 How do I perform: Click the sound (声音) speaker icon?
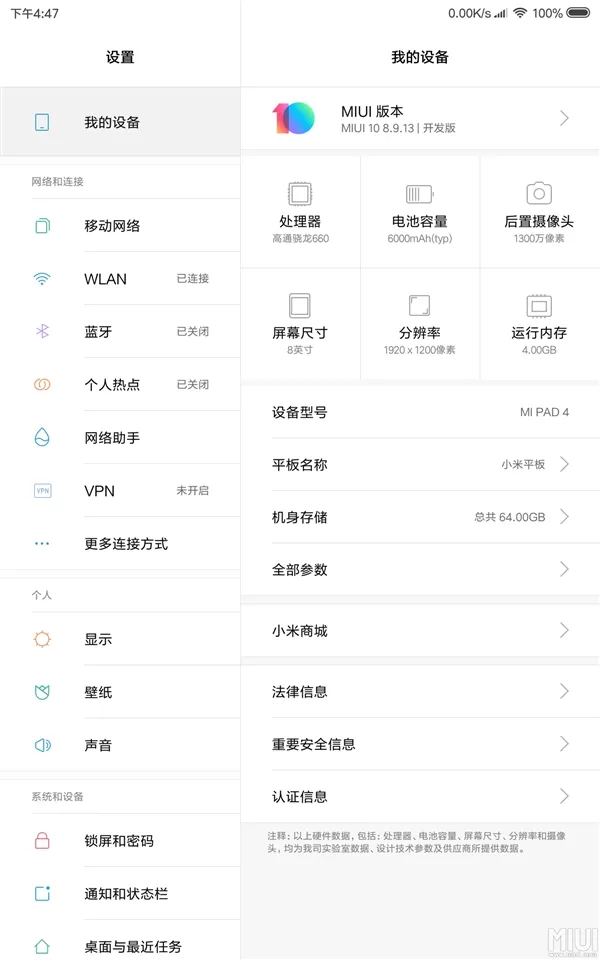tap(42, 745)
